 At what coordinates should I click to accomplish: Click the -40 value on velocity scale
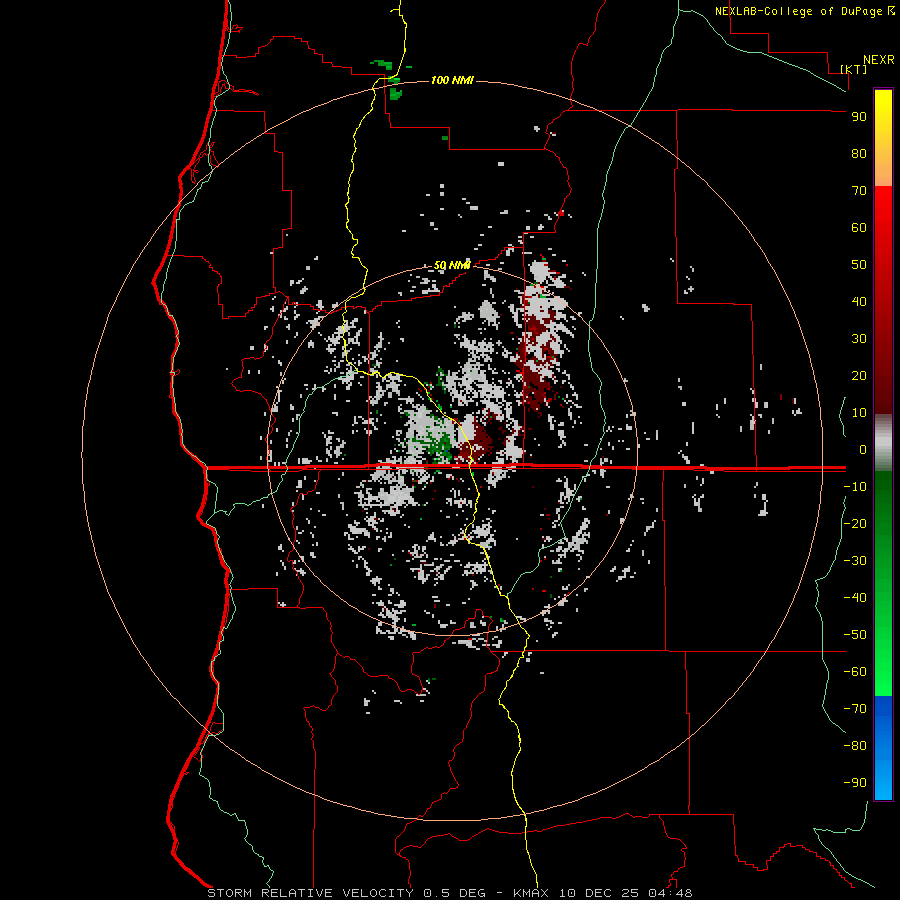855,598
